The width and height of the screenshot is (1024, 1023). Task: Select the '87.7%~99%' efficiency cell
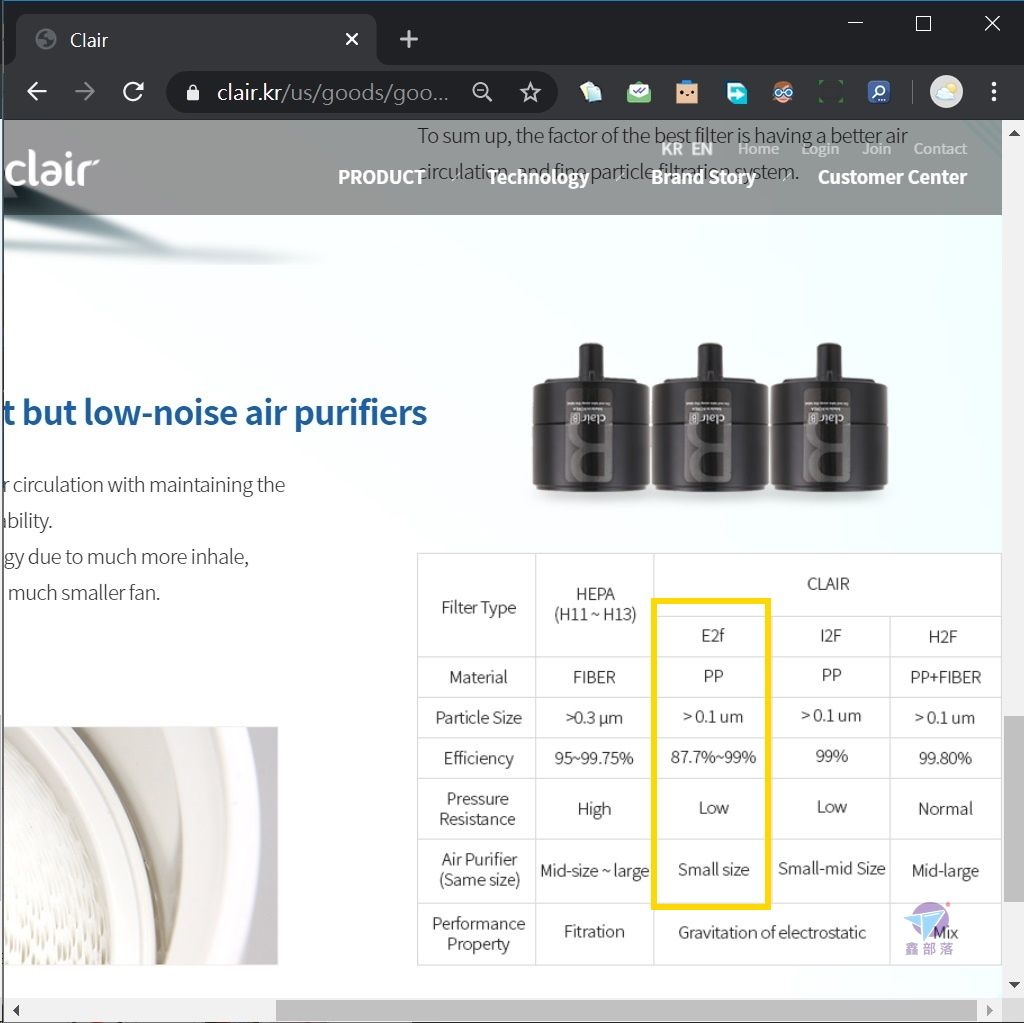(x=712, y=758)
